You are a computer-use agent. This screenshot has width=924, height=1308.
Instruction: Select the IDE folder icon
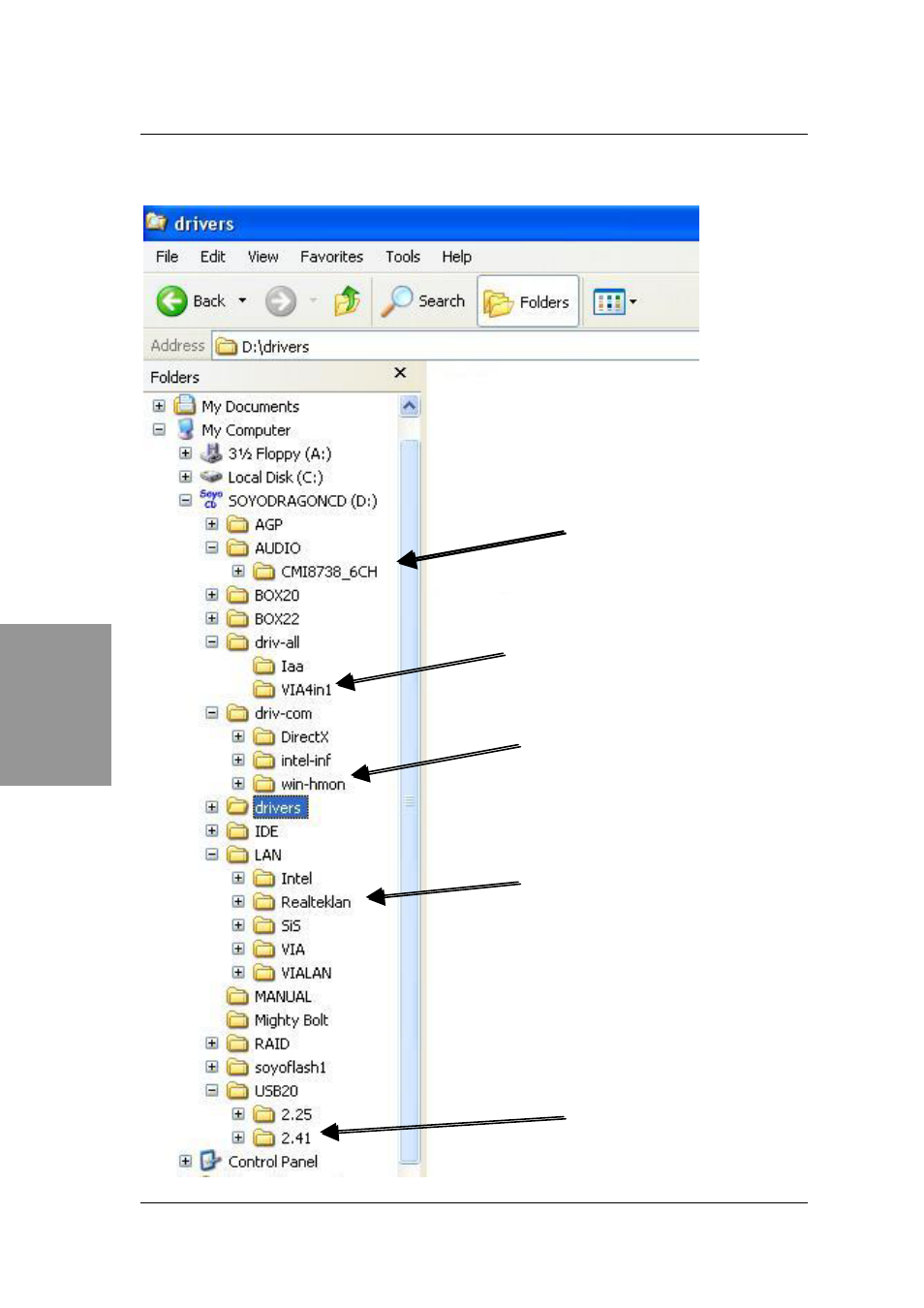coord(237,831)
